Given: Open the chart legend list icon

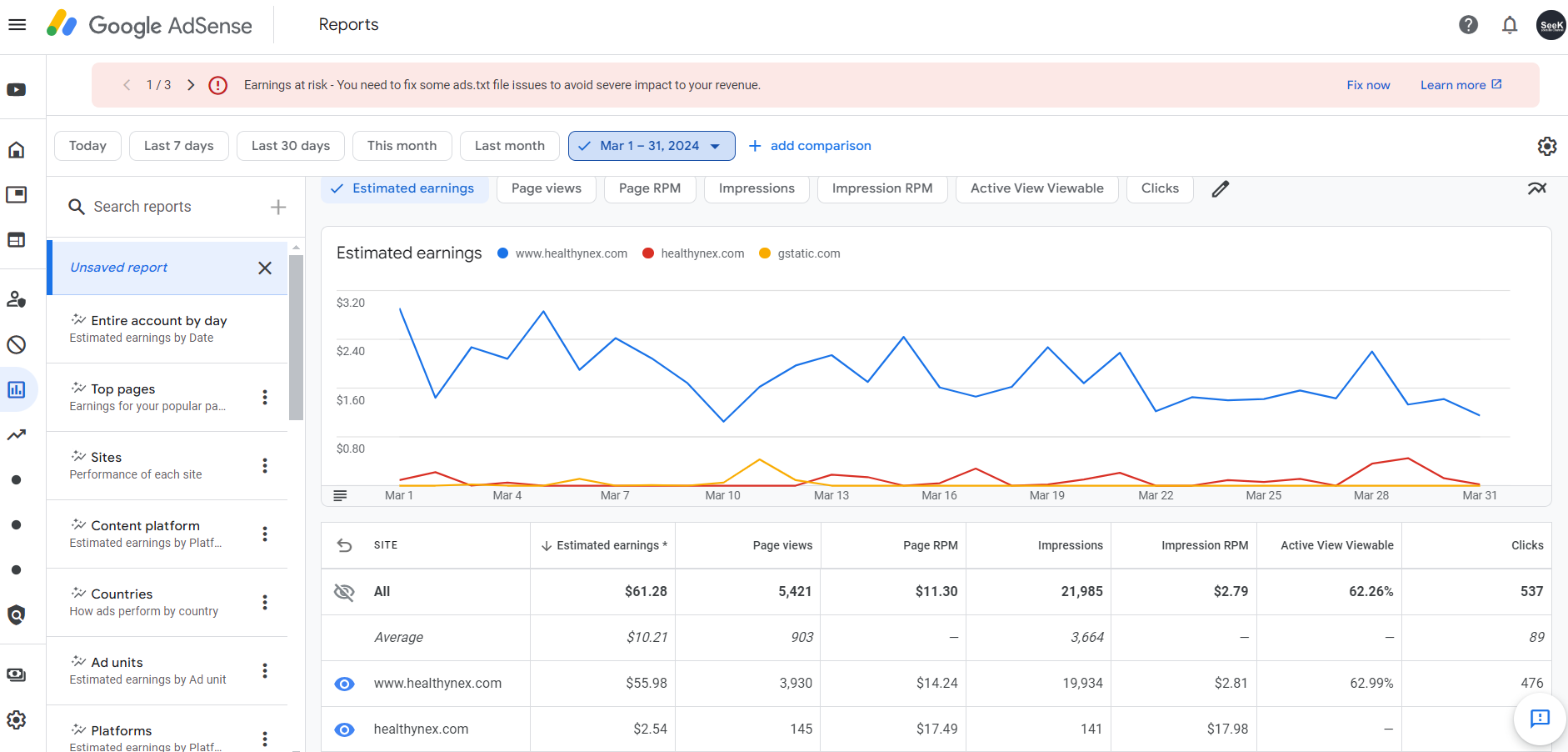Looking at the screenshot, I should 340,495.
